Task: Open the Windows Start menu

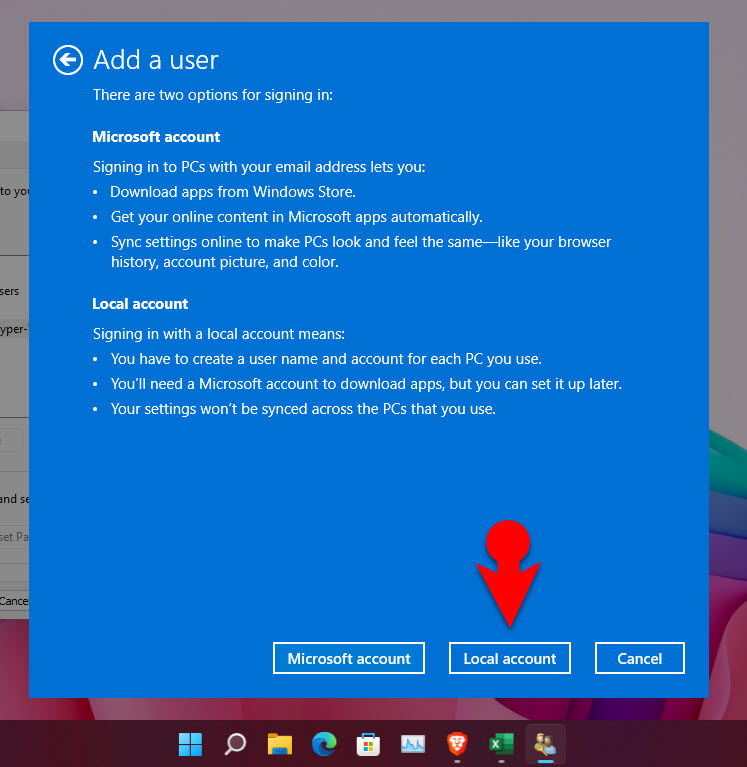Action: [190, 744]
